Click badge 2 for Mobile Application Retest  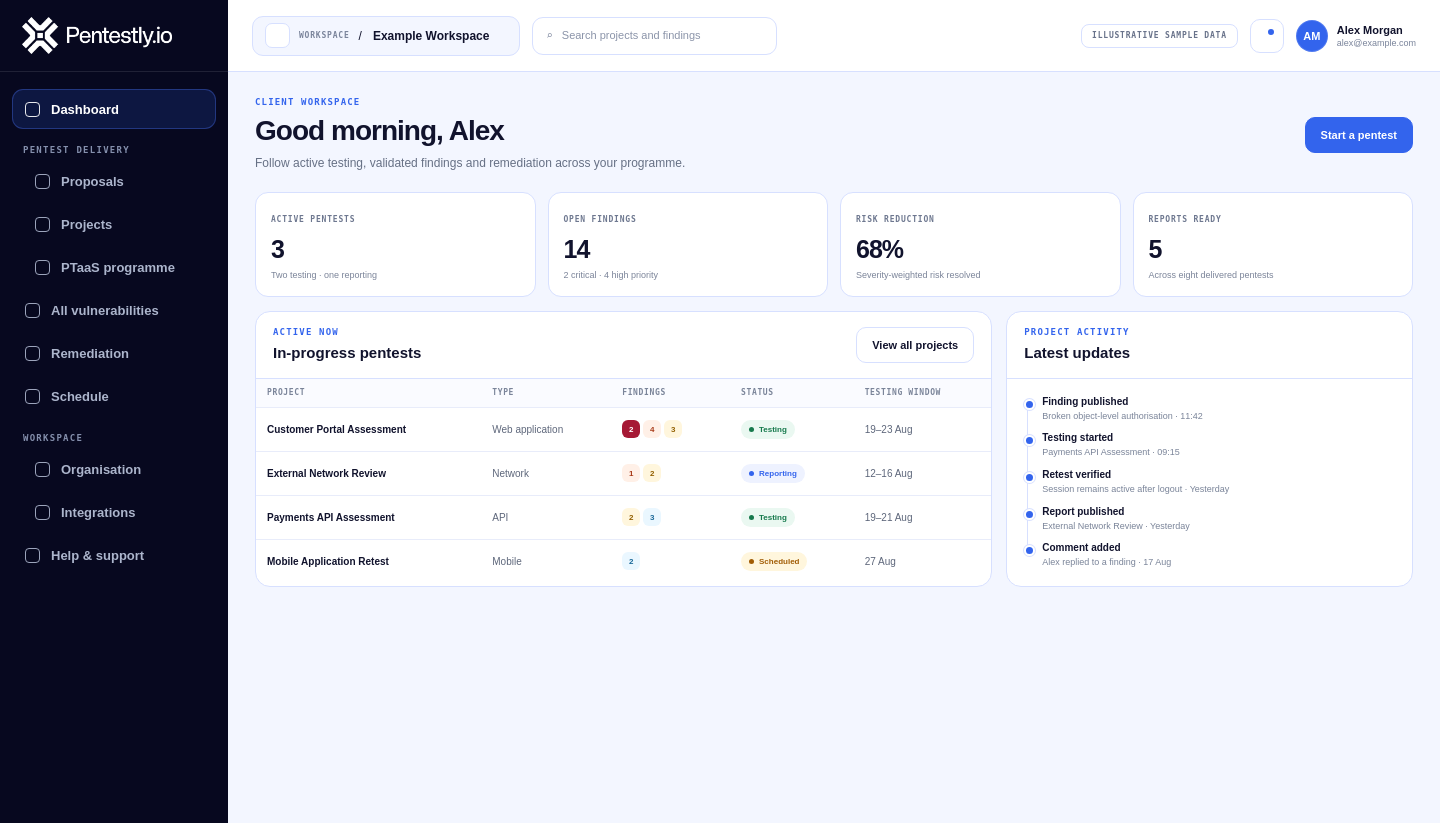point(631,561)
